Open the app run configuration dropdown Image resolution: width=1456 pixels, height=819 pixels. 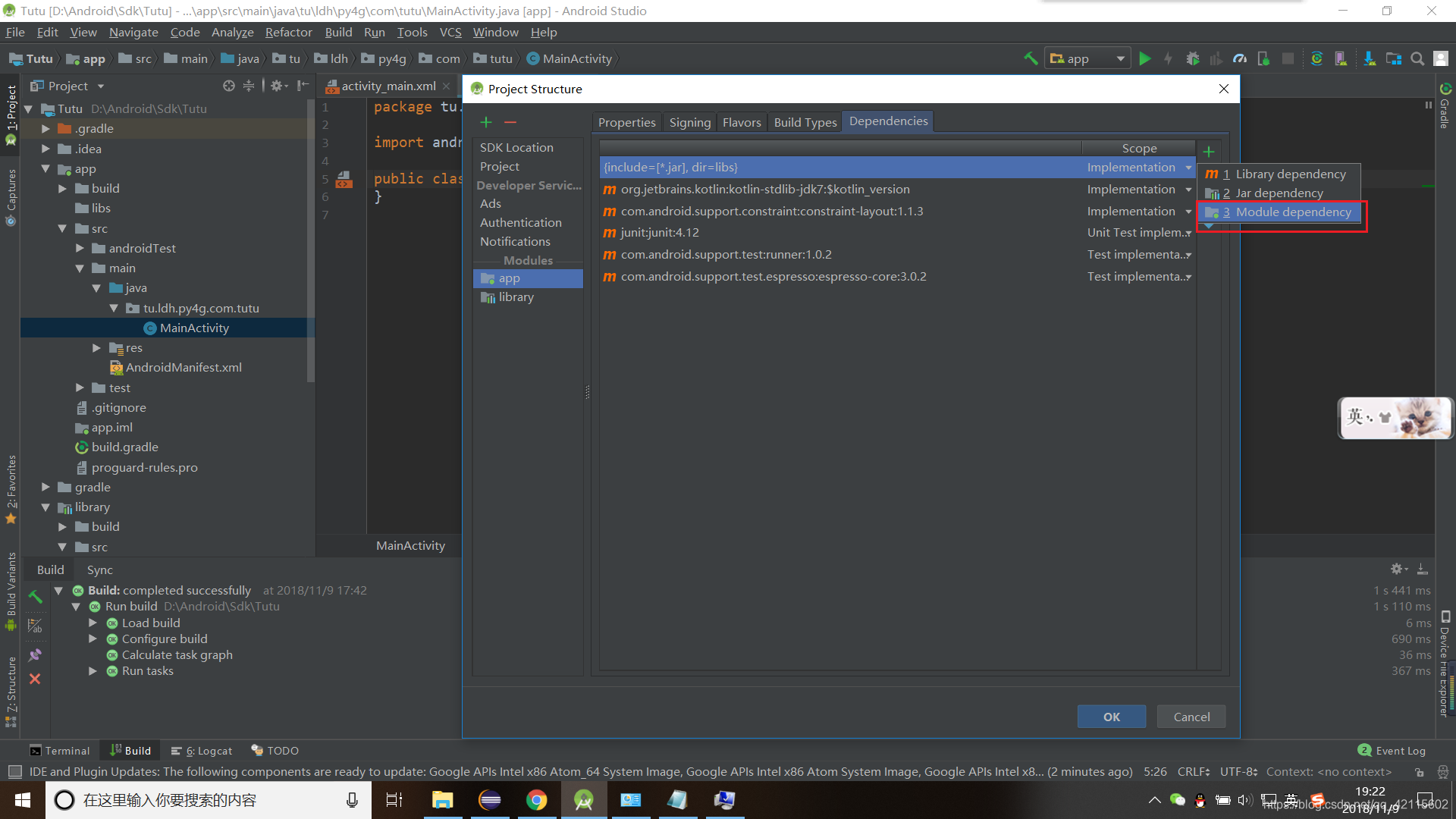pyautogui.click(x=1087, y=58)
